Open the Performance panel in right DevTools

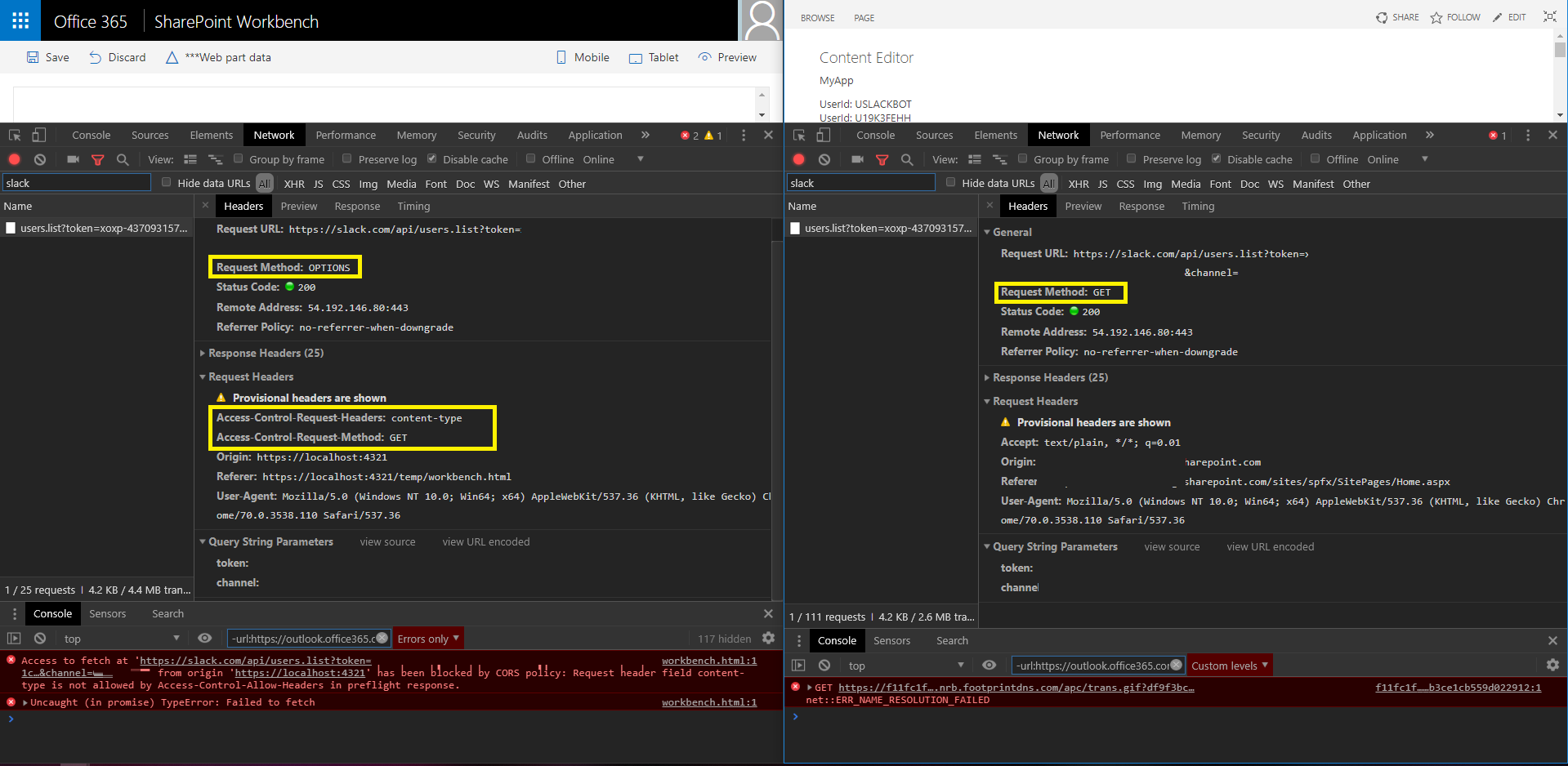1130,135
